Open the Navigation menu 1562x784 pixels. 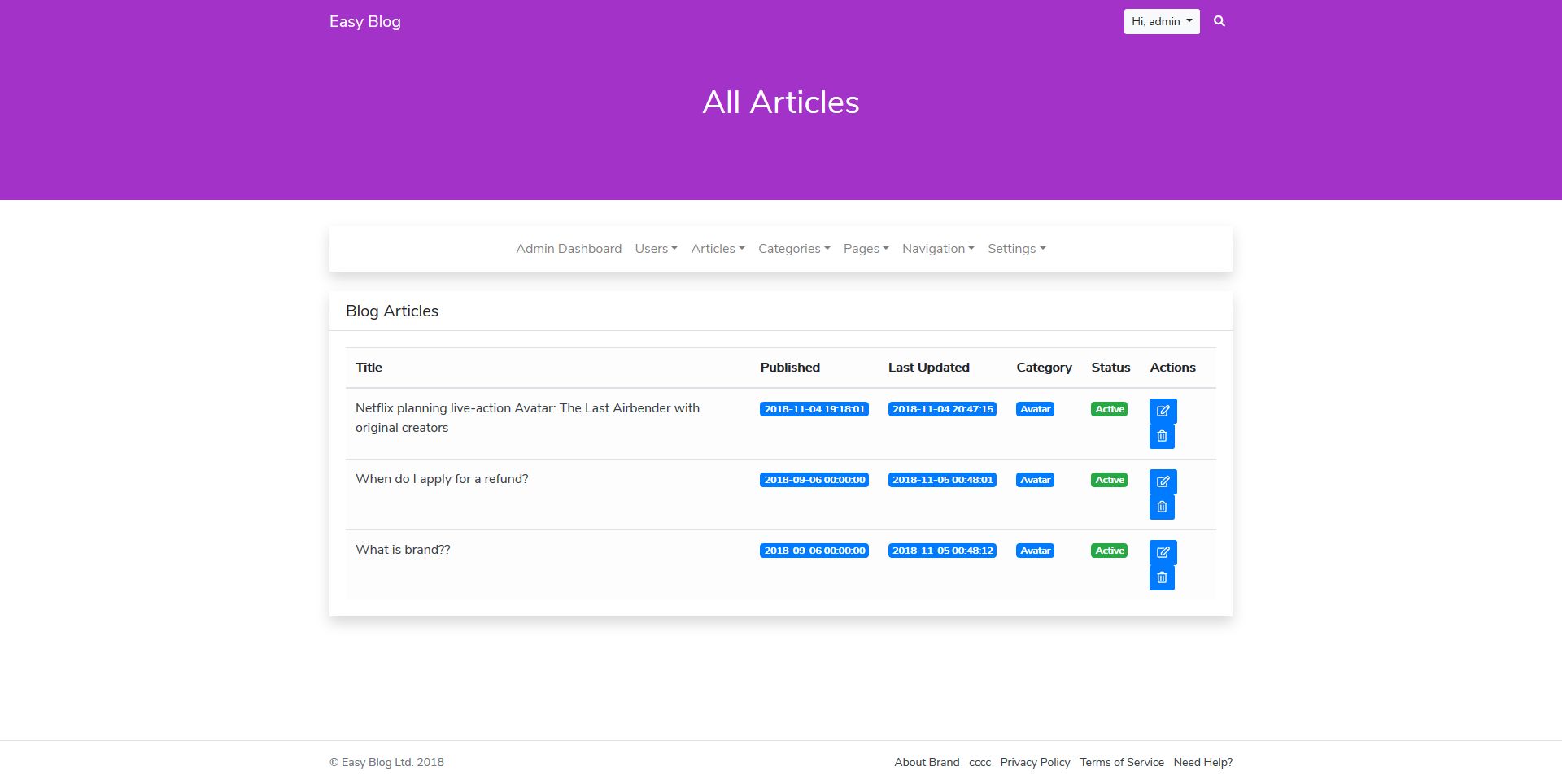pyautogui.click(x=937, y=249)
